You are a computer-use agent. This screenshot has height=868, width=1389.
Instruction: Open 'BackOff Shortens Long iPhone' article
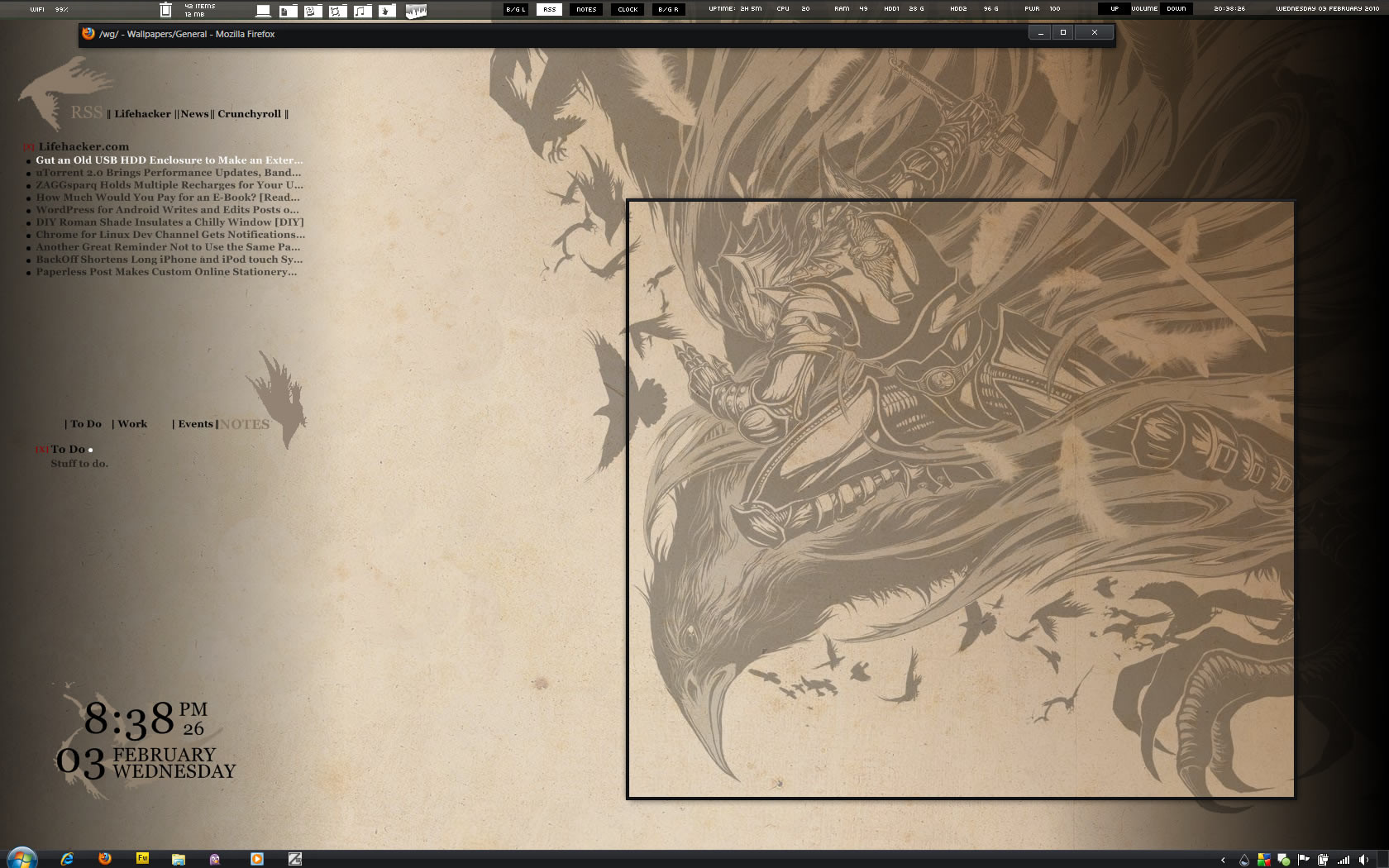(x=169, y=260)
